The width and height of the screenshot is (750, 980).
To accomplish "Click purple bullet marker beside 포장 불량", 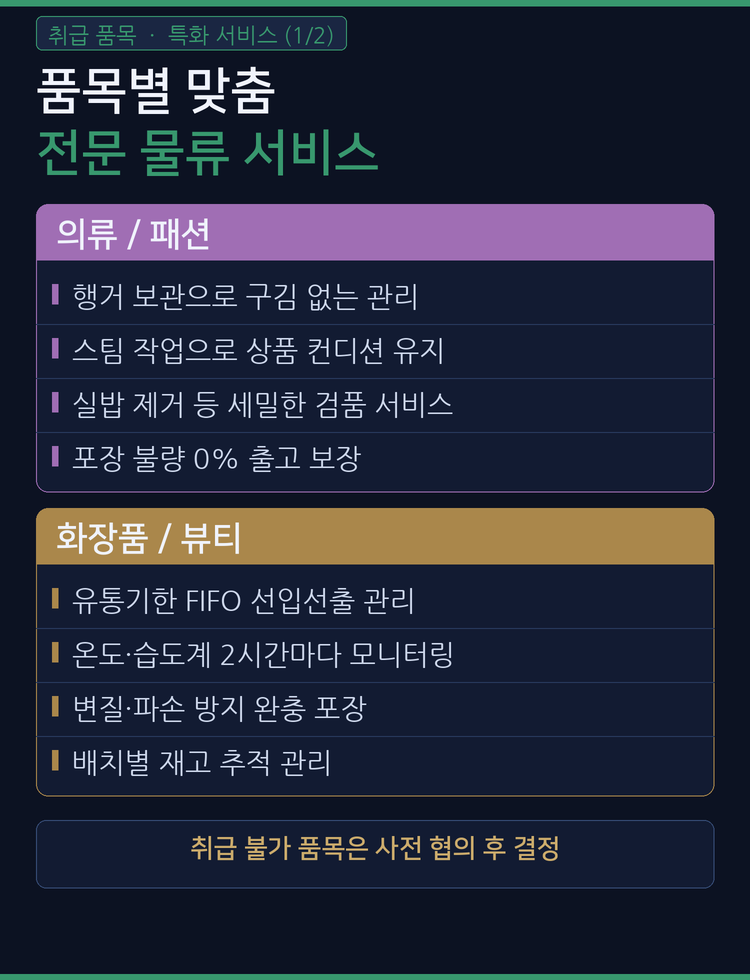I will [56, 457].
